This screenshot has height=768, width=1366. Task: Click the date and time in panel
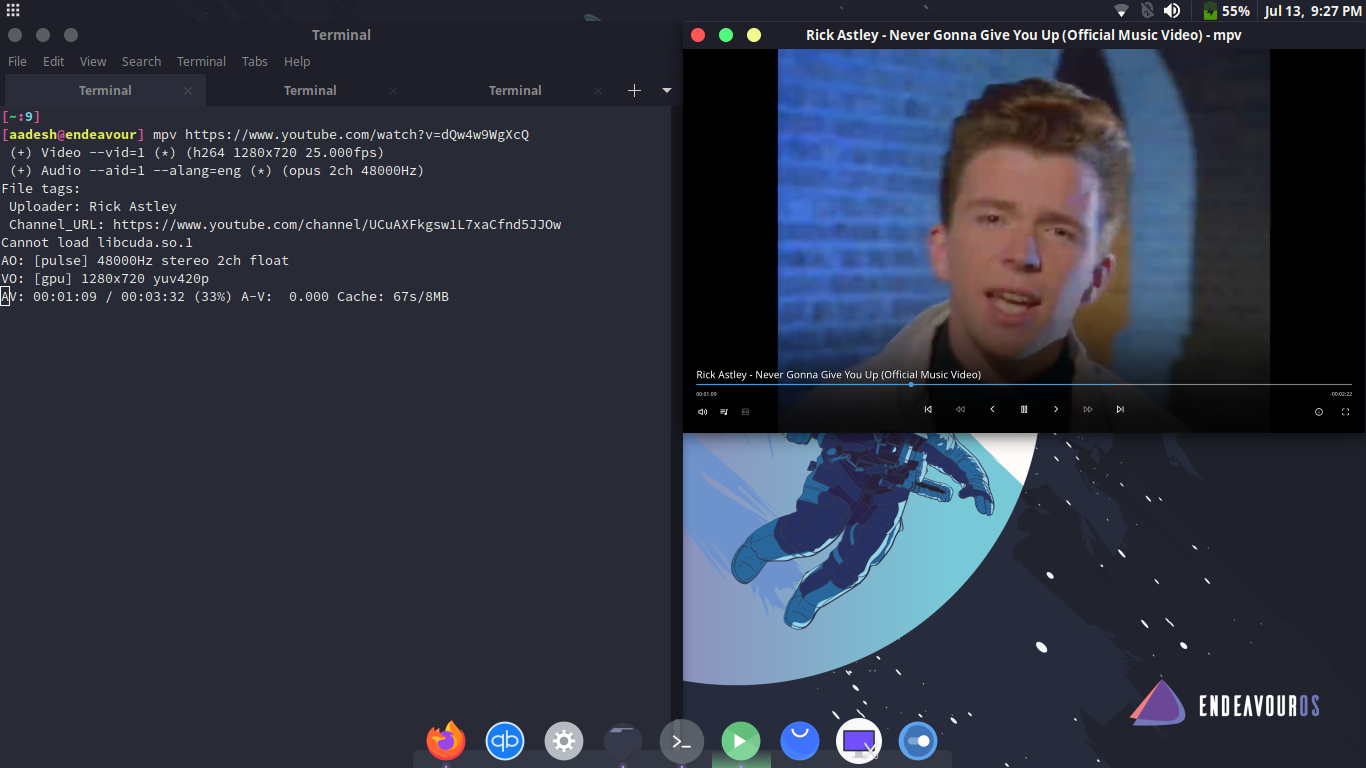(1312, 11)
